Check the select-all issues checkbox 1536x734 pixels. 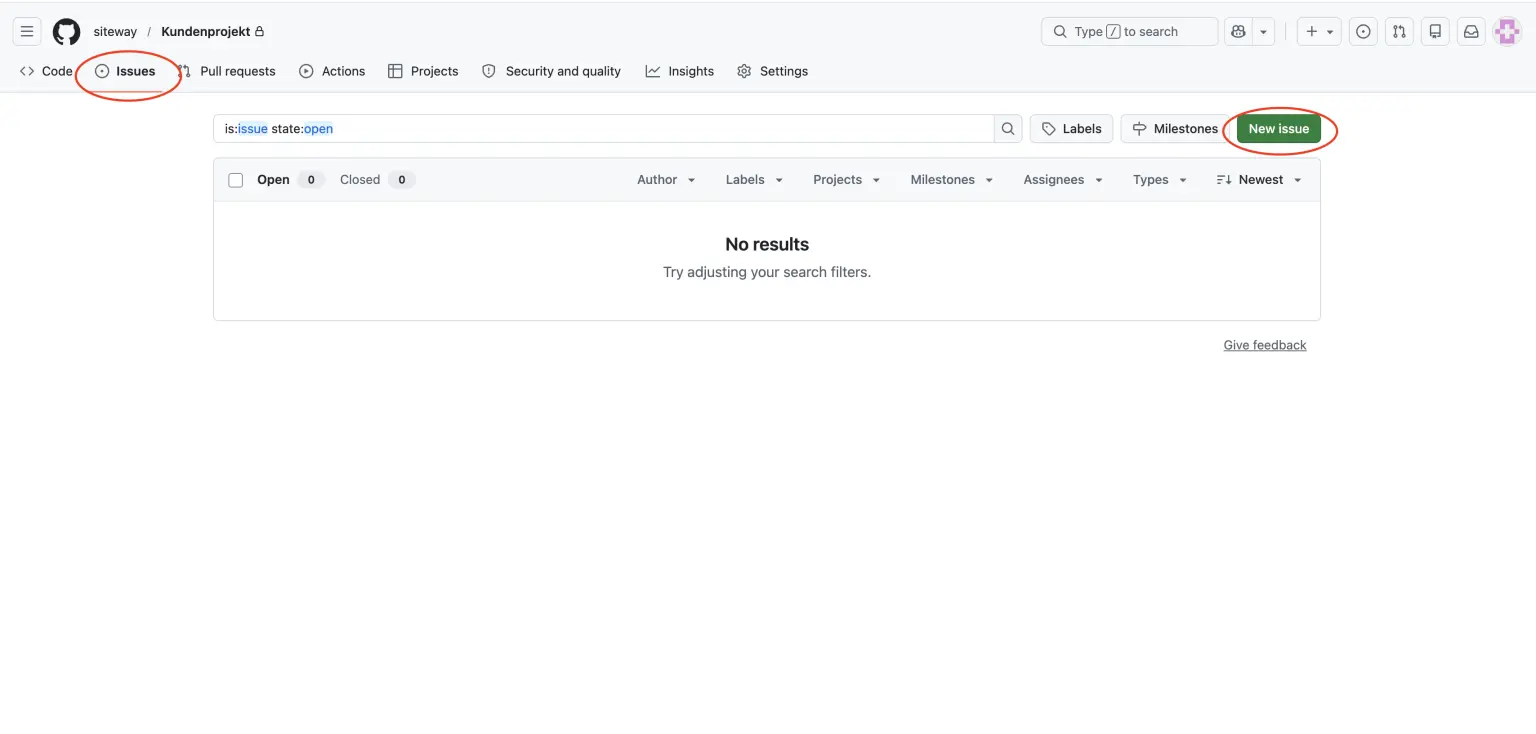[x=236, y=180]
